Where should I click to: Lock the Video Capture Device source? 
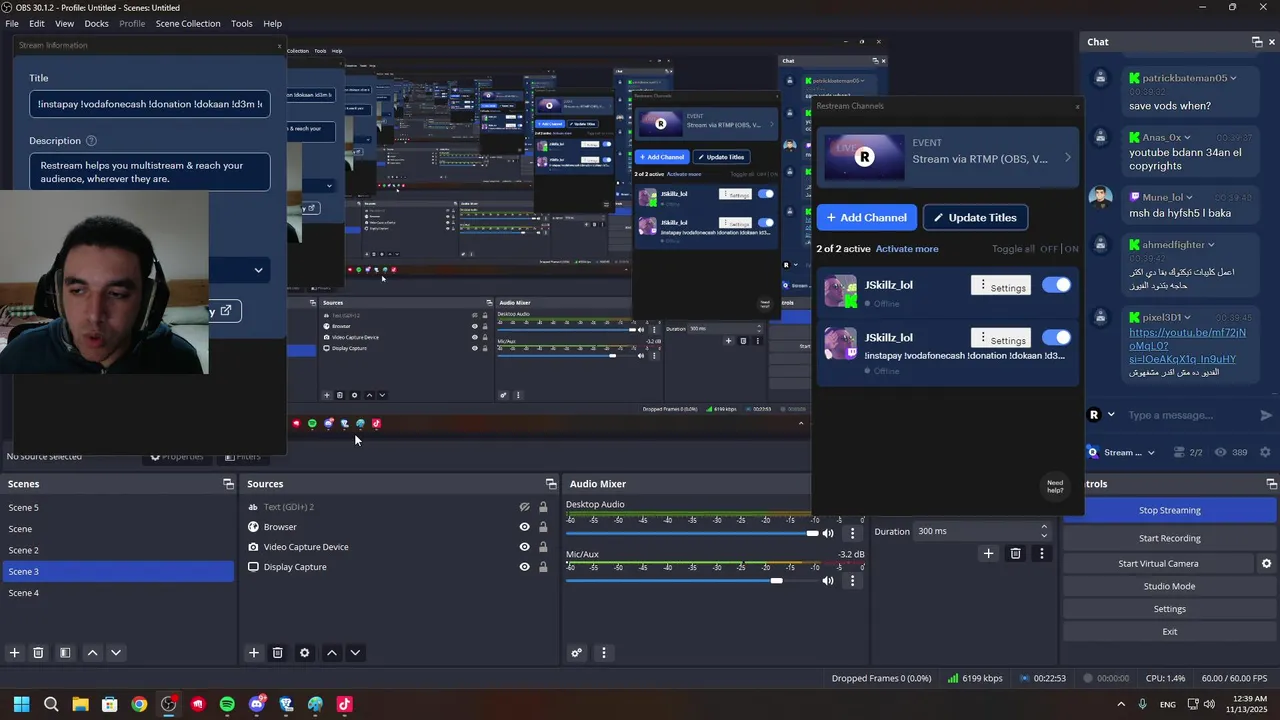543,547
